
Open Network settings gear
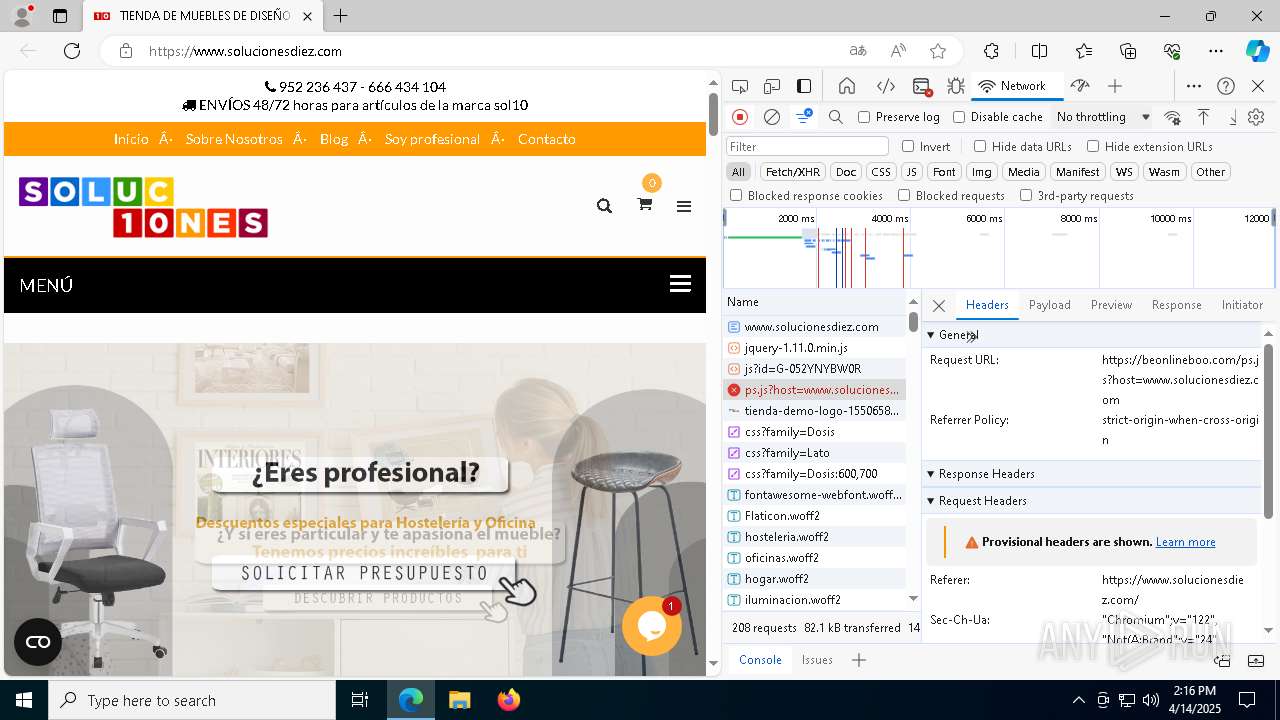[1256, 117]
